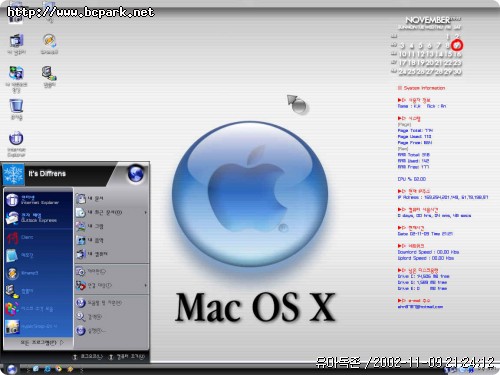Open Help and Support in start menu

[111, 303]
